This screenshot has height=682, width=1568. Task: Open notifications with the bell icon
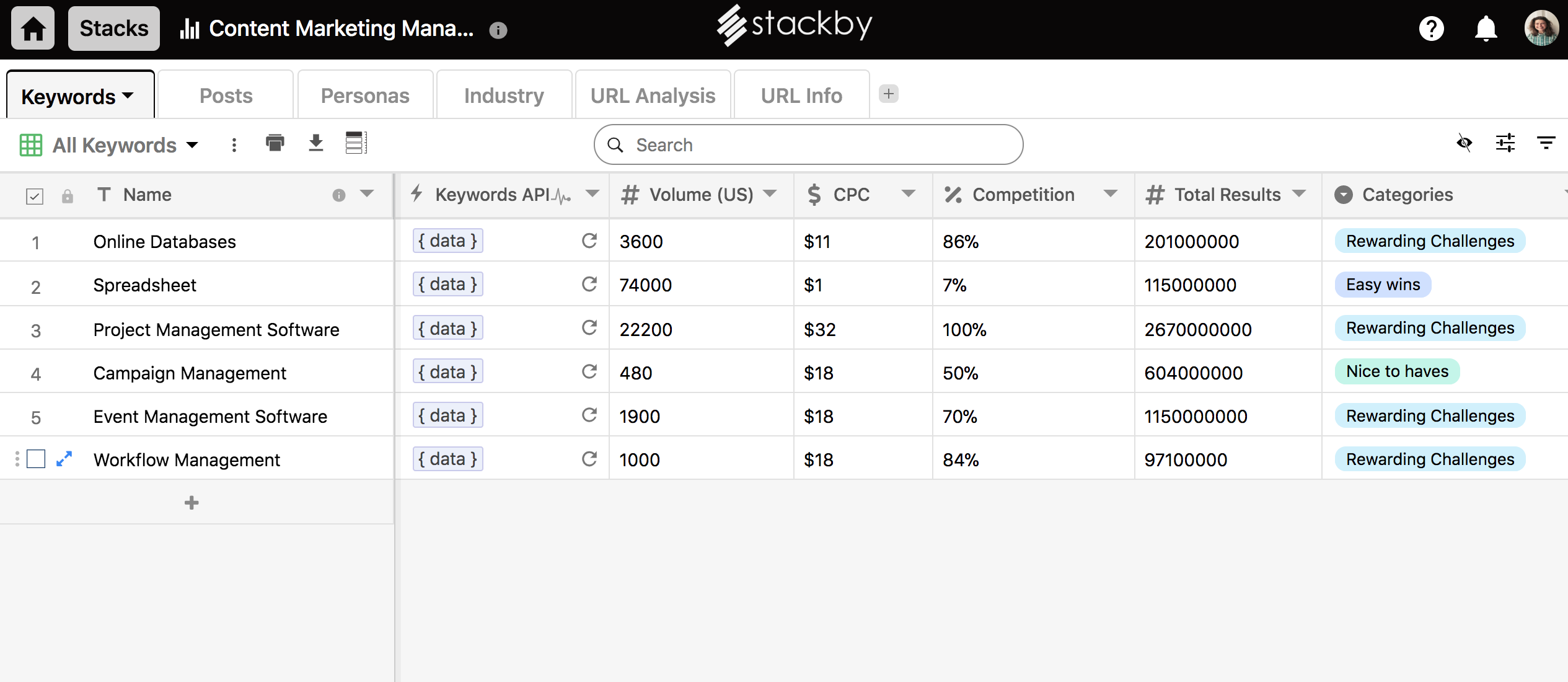click(1485, 28)
